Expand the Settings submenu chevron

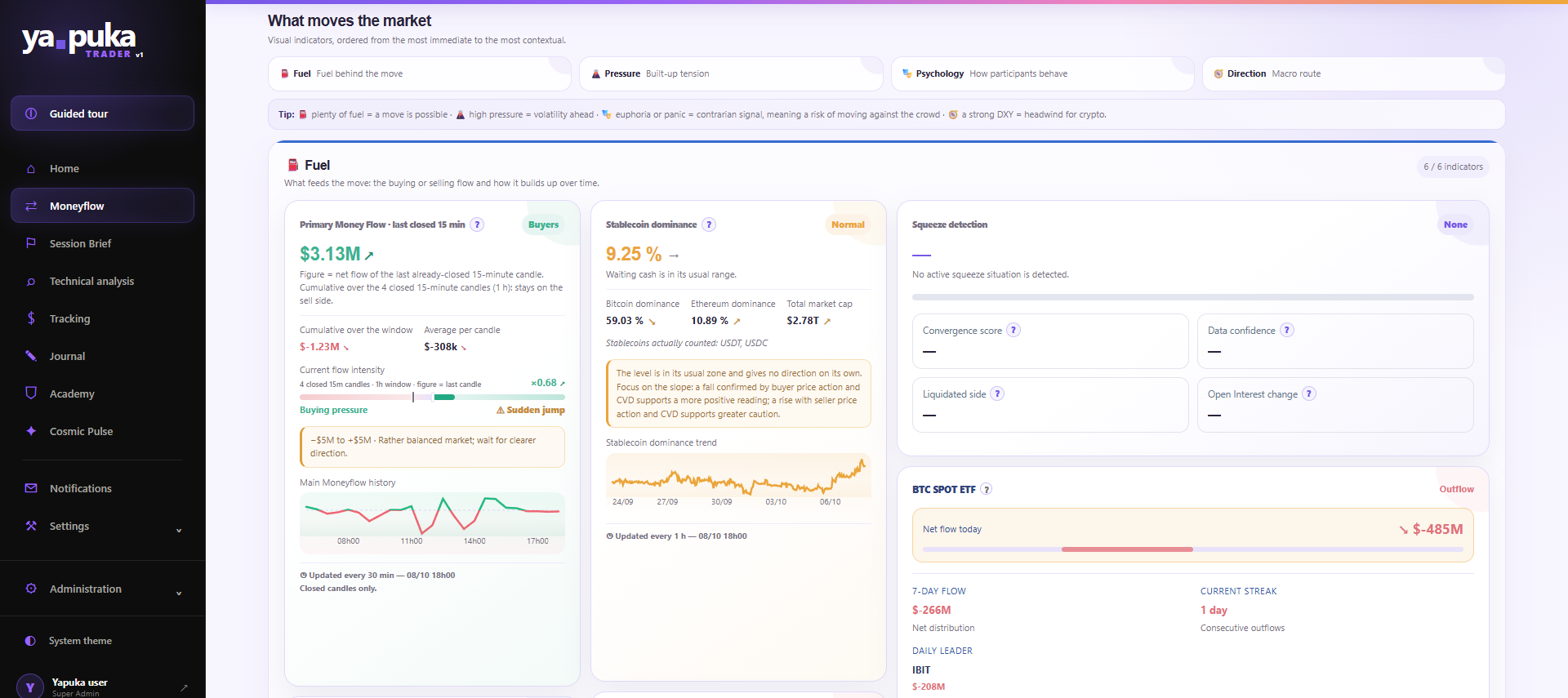(x=179, y=531)
